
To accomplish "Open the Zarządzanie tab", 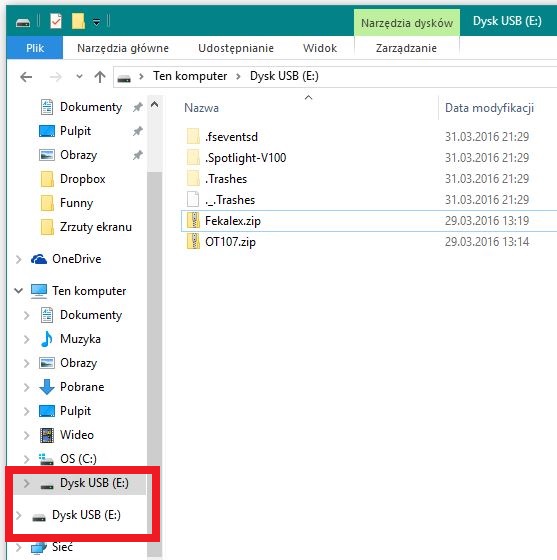I will click(406, 48).
